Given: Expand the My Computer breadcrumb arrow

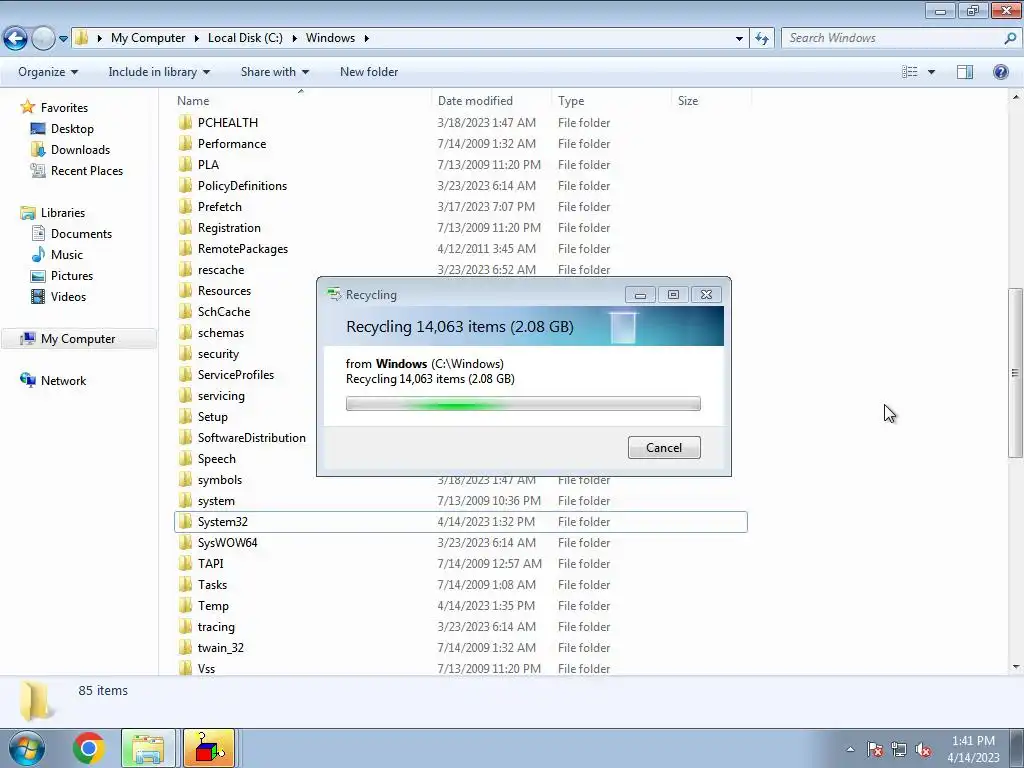Looking at the screenshot, I should 196,38.
